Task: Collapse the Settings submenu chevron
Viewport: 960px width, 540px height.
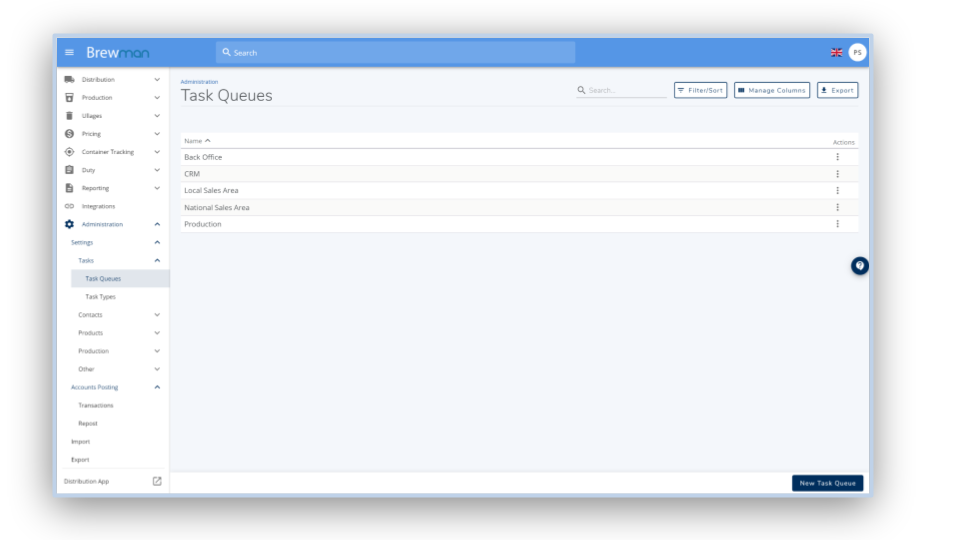Action: [157, 242]
